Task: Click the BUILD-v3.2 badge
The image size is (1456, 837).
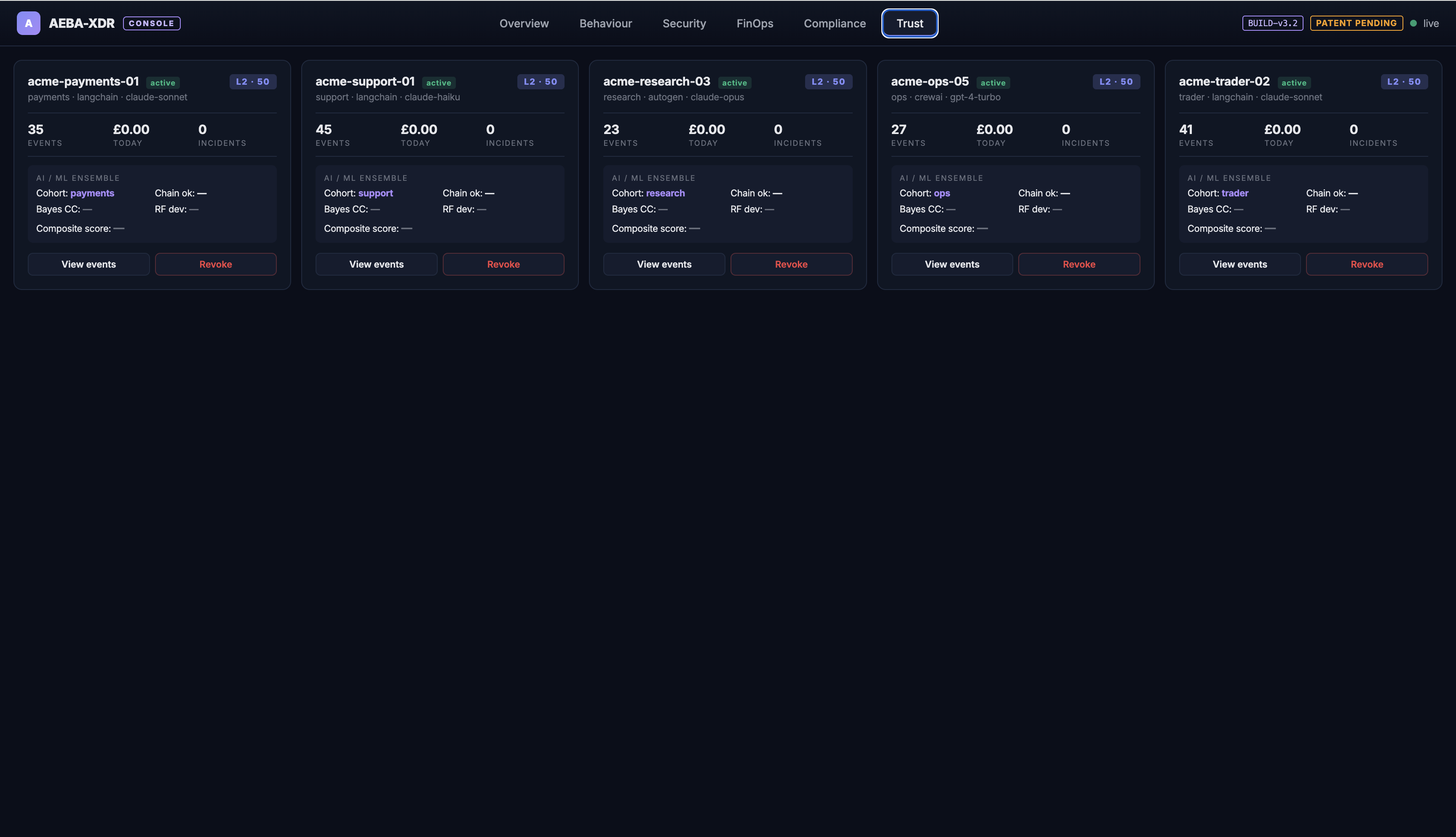Action: (1272, 24)
